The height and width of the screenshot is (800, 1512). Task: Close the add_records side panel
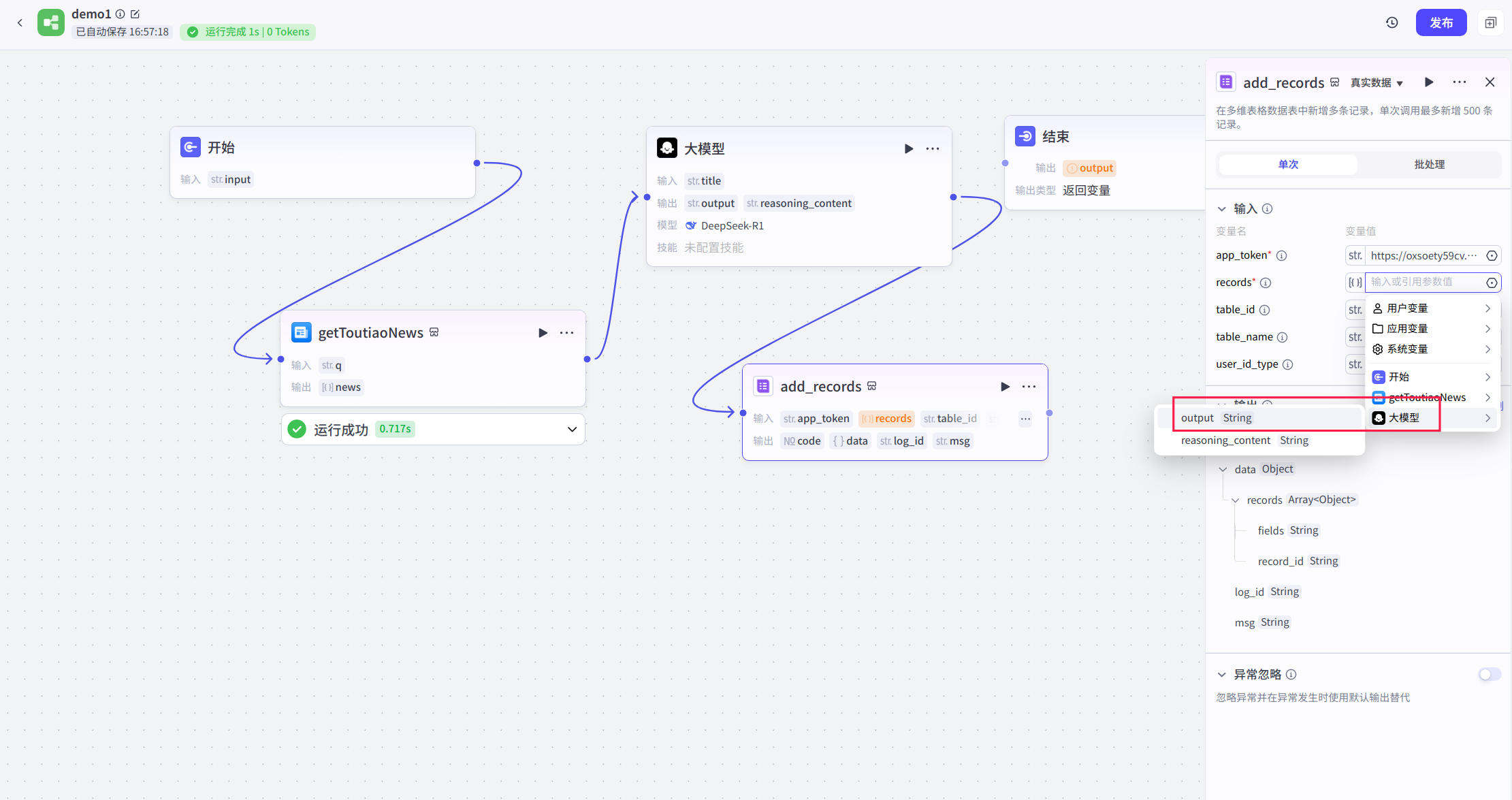(1490, 82)
